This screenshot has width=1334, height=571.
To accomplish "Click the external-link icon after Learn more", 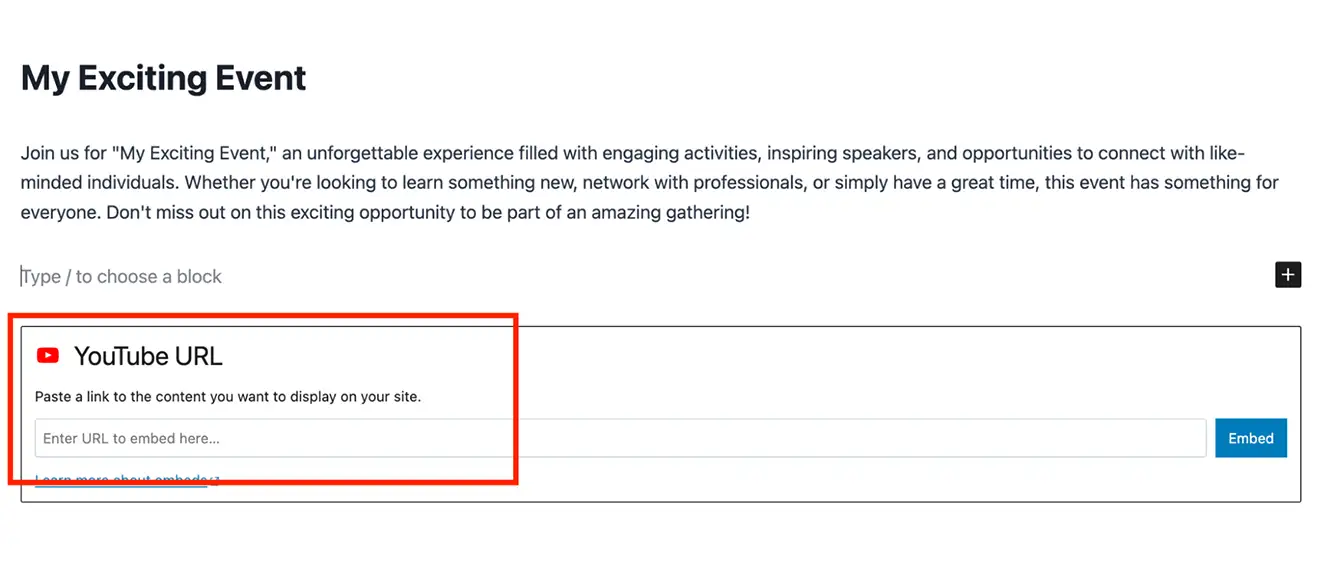I will (215, 481).
